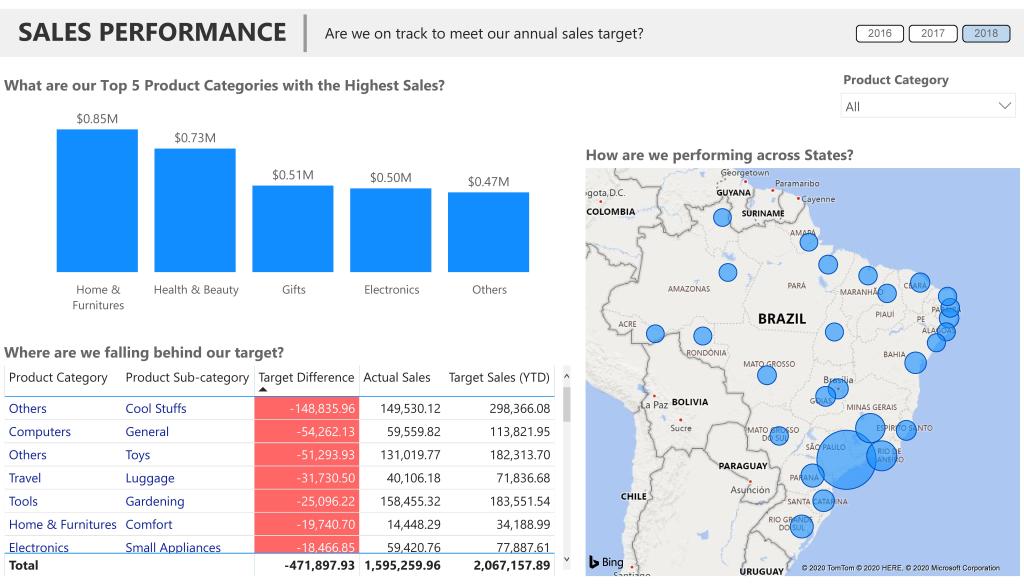Select the Acre map bubble
The height and width of the screenshot is (584, 1024).
pyautogui.click(x=655, y=334)
